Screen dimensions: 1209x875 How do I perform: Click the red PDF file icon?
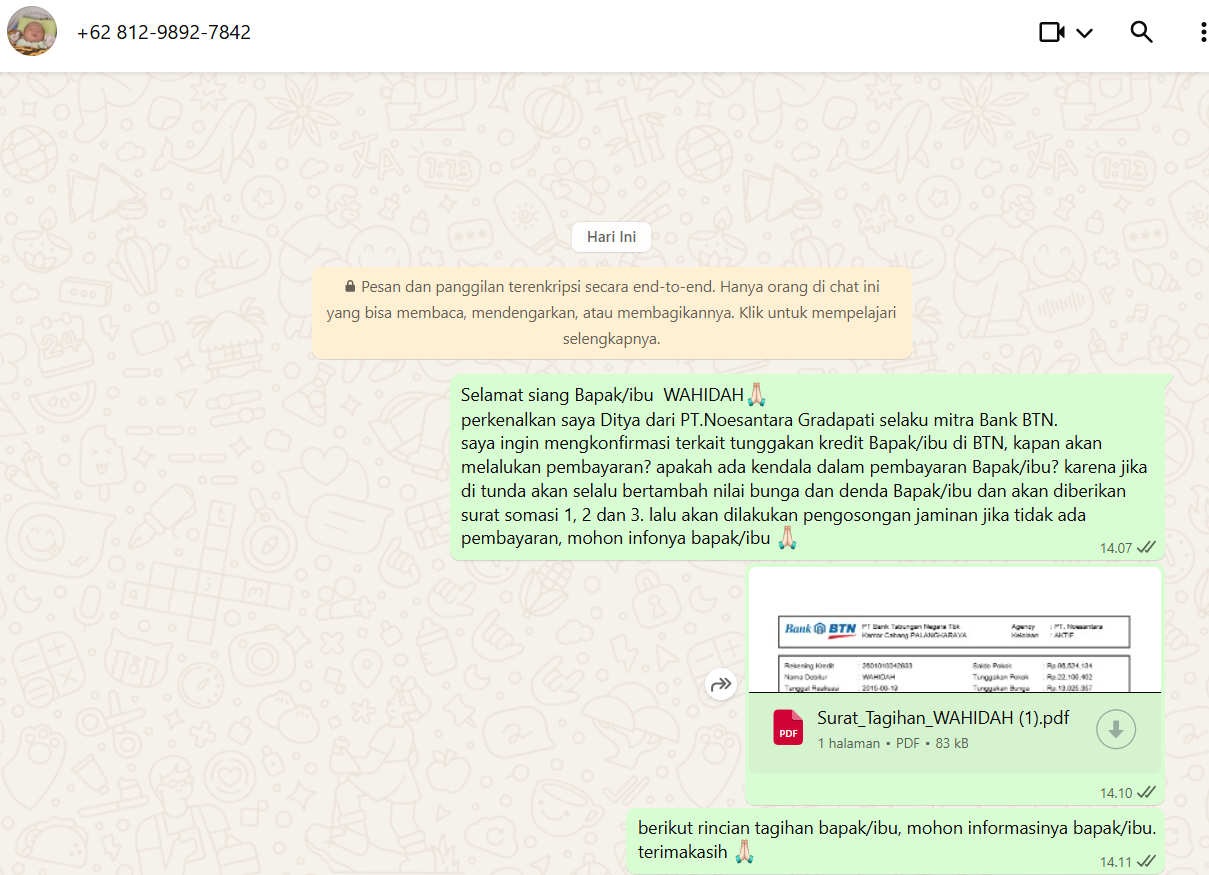click(x=788, y=727)
